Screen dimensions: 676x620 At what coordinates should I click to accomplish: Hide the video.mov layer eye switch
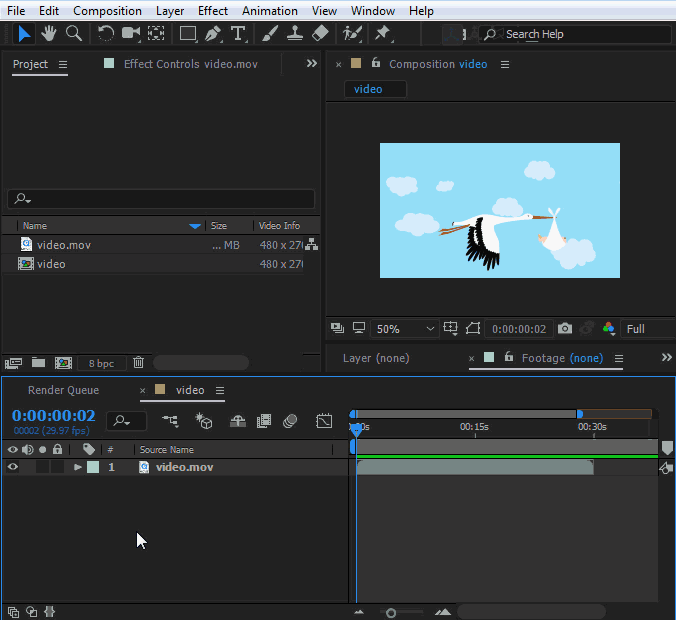coord(13,467)
